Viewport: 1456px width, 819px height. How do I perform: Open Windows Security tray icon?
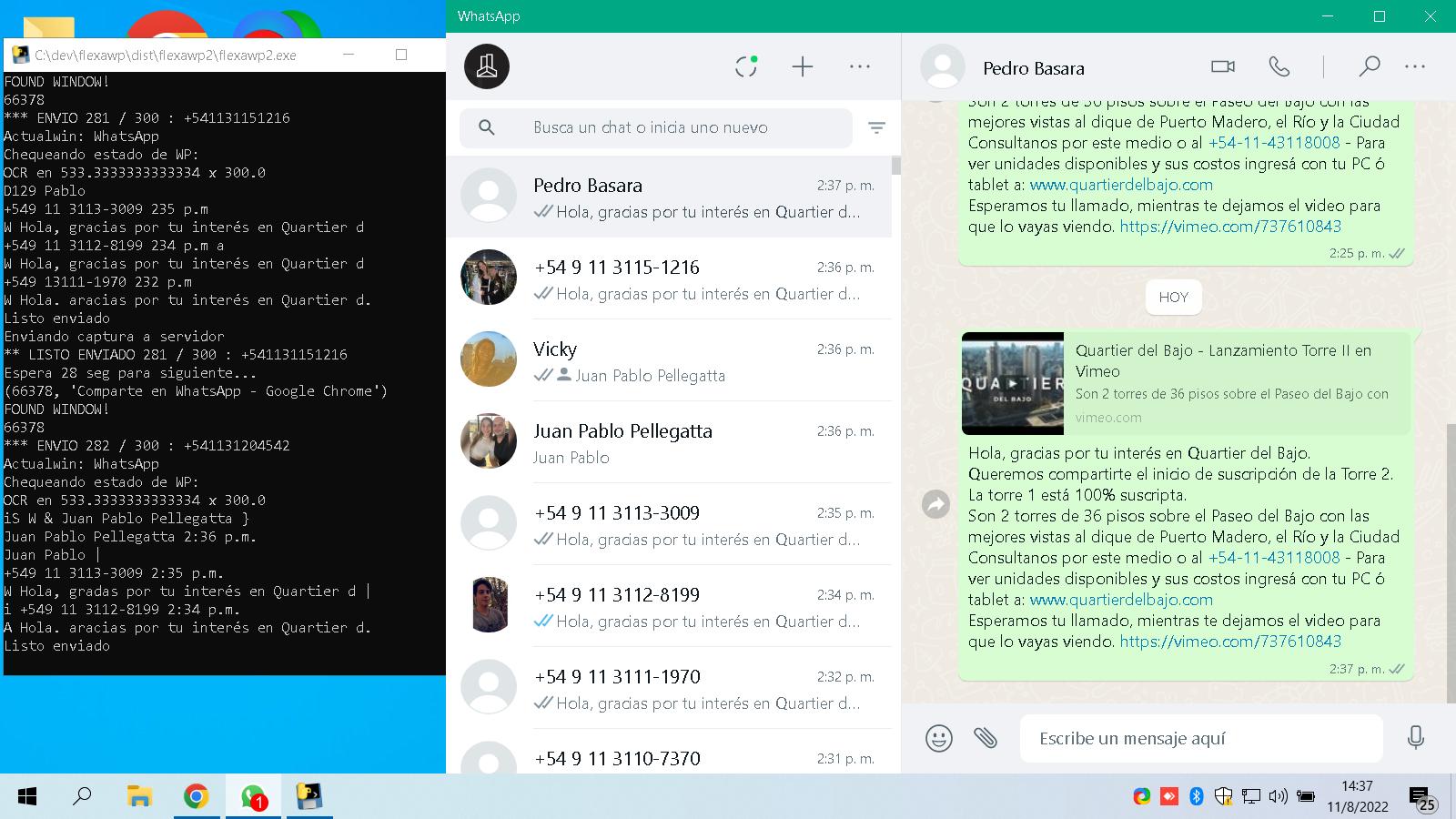[x=1224, y=797]
